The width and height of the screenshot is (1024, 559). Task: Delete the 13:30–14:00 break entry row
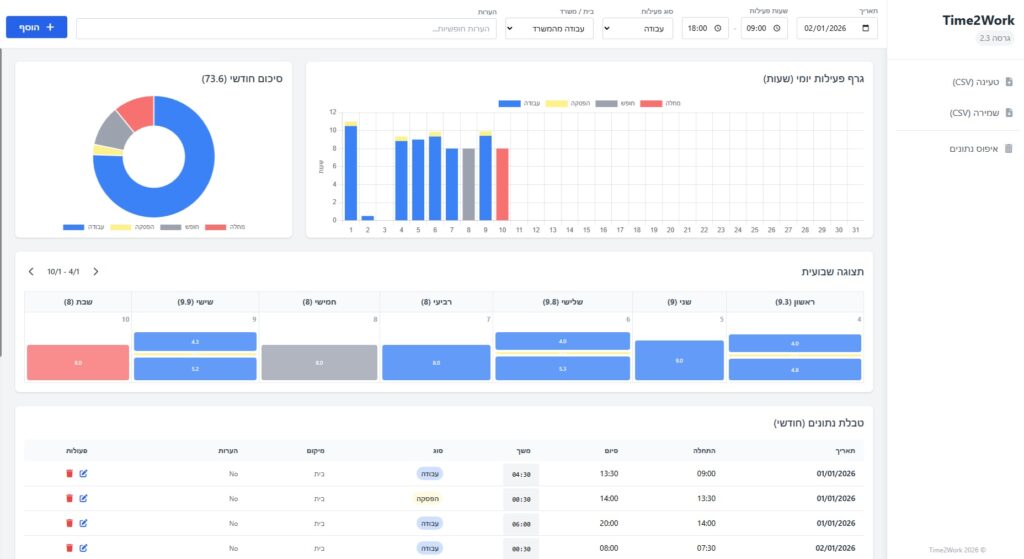(69, 498)
